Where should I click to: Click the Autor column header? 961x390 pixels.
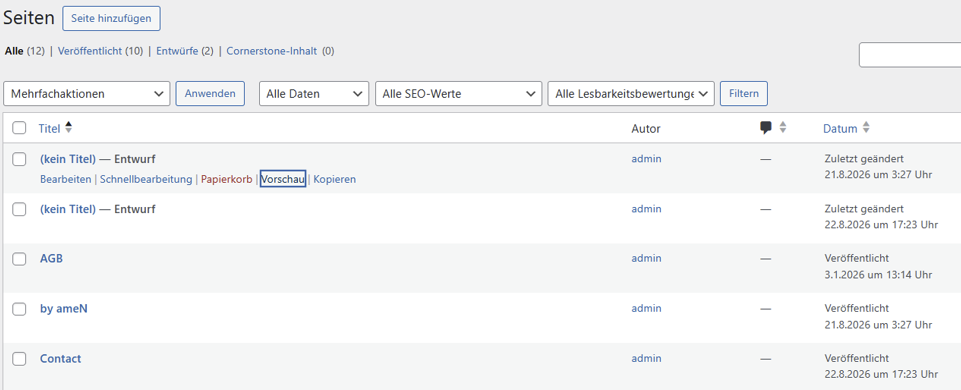tap(646, 129)
